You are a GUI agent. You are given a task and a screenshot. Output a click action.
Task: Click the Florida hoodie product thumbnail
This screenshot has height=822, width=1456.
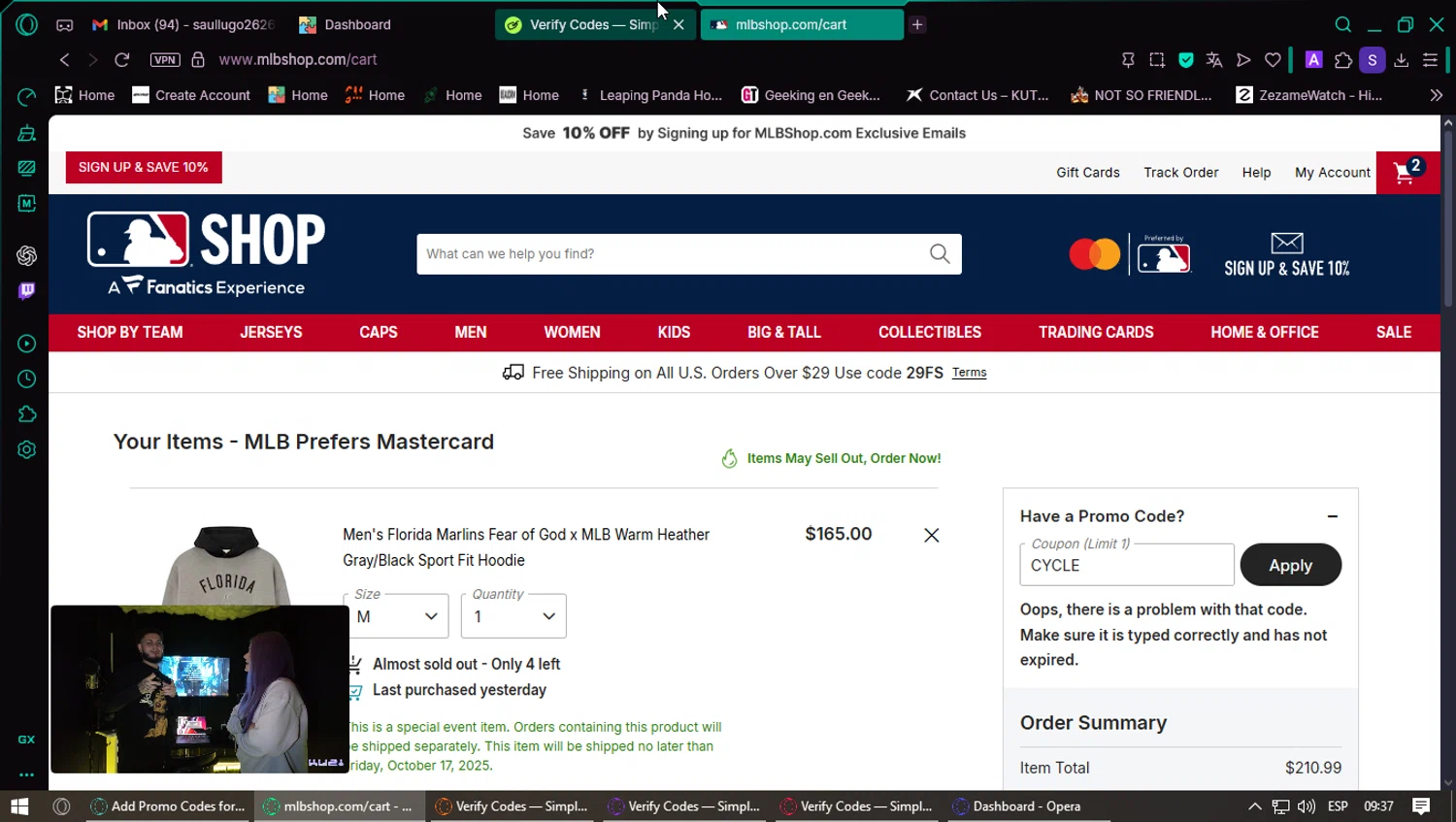(x=226, y=566)
